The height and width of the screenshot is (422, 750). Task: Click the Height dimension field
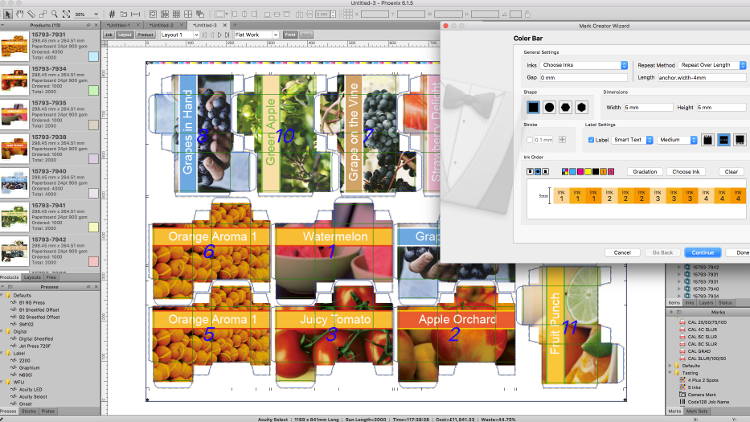[x=721, y=107]
